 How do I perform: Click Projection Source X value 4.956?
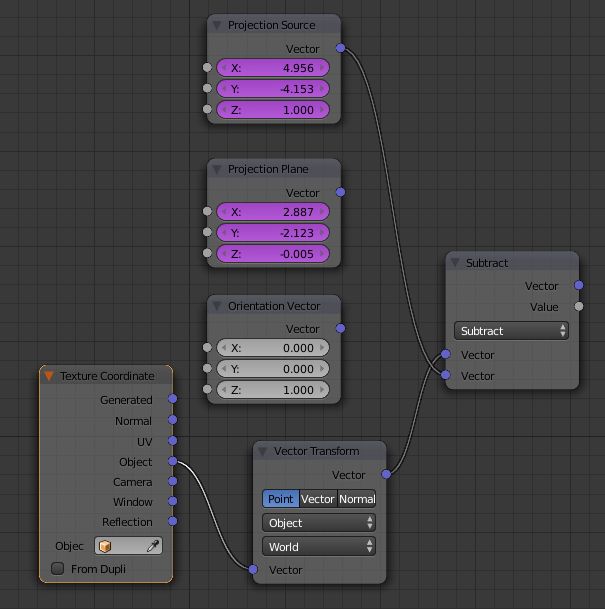[273, 68]
